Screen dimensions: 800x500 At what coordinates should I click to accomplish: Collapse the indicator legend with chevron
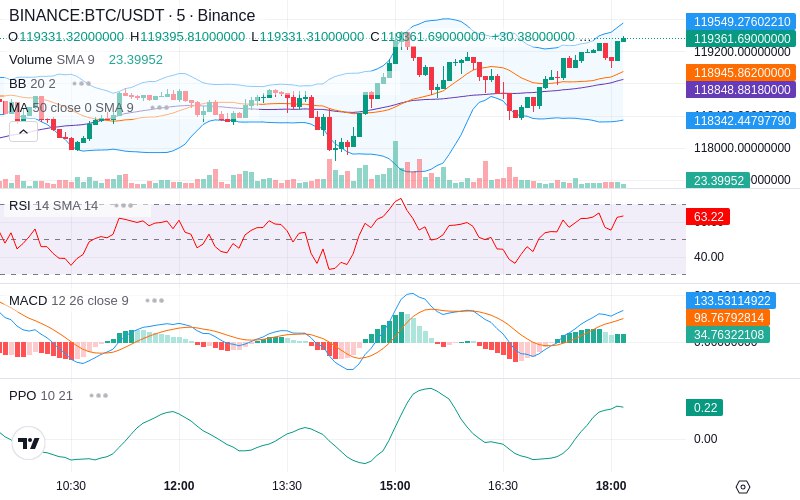tap(23, 130)
